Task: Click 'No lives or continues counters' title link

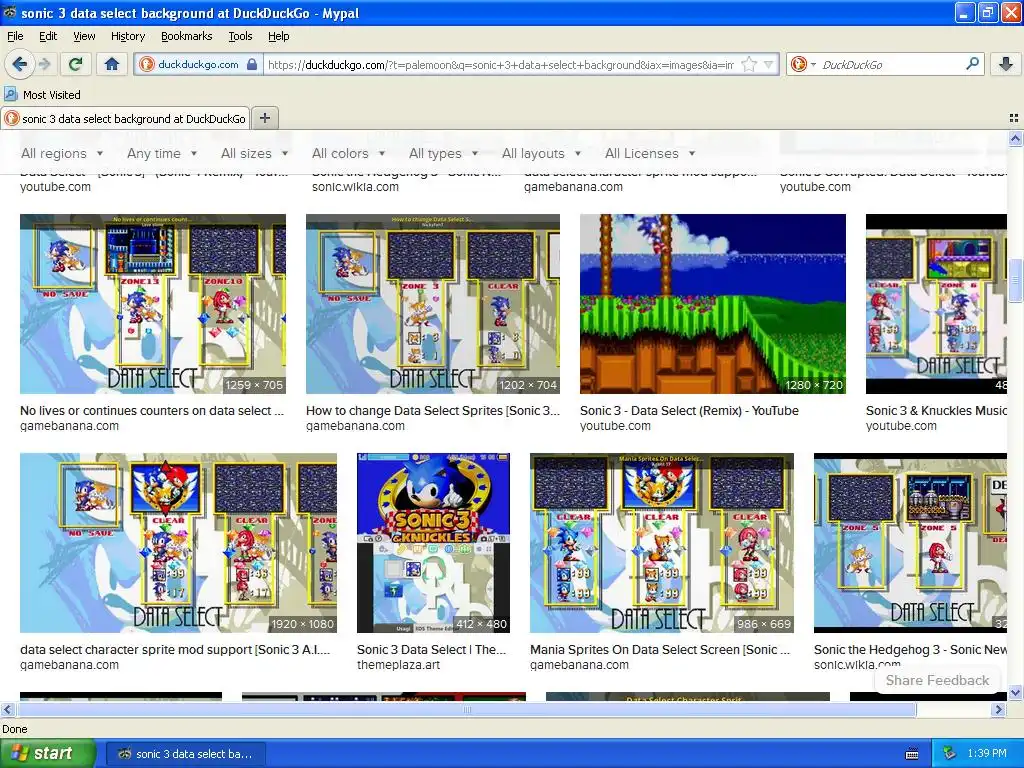Action: [152, 411]
